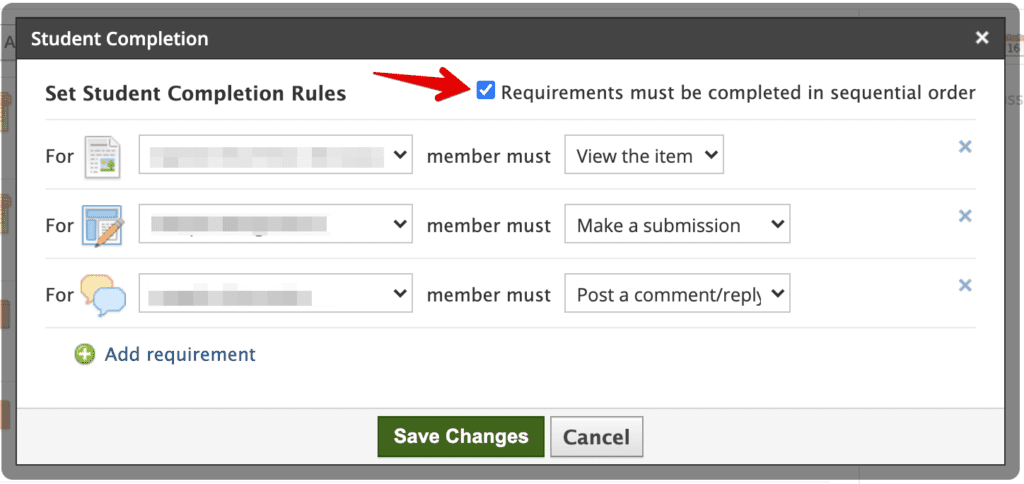
Task: Click the assignment pencil icon in second row
Action: click(103, 226)
